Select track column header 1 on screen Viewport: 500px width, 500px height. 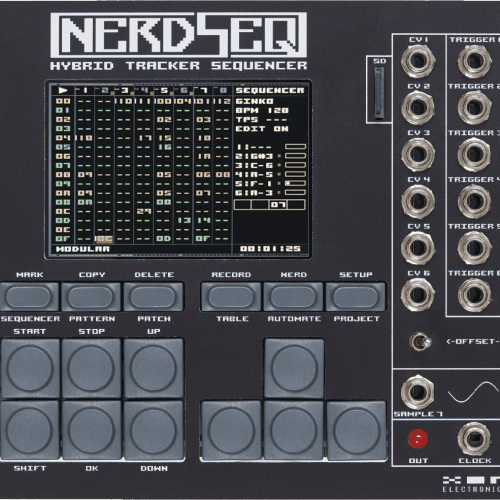(x=85, y=90)
